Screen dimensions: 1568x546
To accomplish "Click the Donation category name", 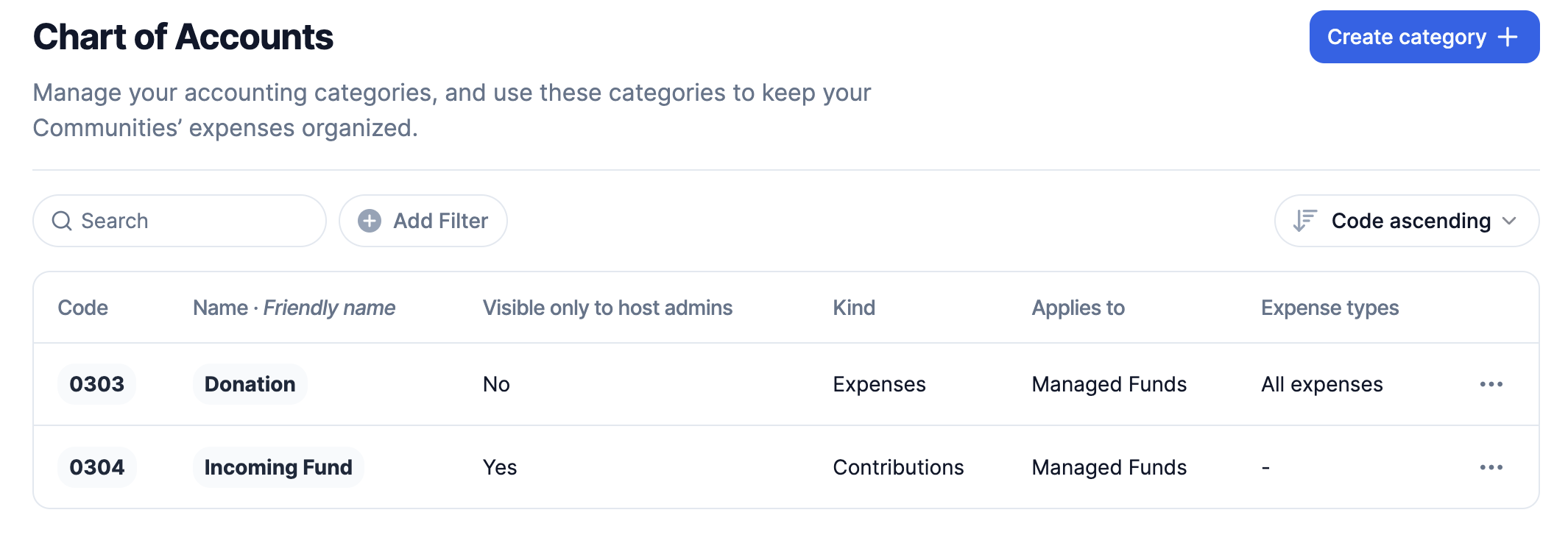I will [250, 384].
